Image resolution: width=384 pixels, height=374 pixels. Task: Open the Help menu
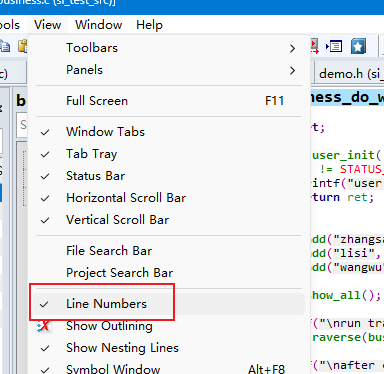click(x=149, y=25)
